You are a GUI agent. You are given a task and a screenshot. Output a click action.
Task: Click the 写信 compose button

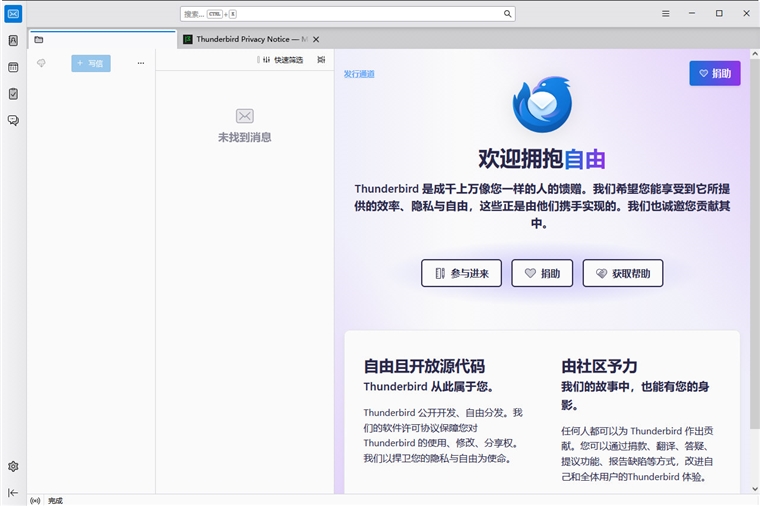(91, 63)
